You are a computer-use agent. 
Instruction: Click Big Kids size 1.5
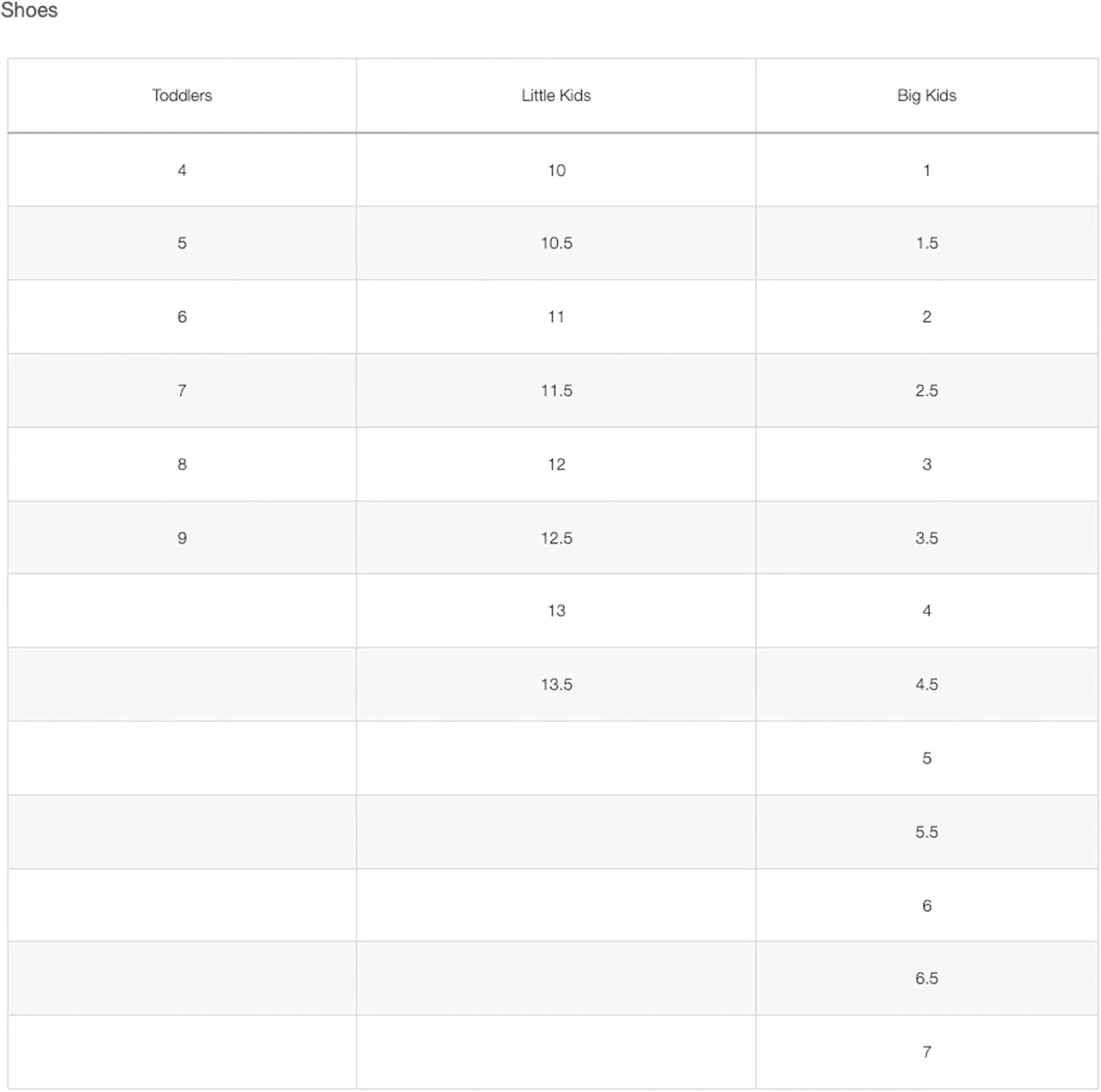(927, 243)
